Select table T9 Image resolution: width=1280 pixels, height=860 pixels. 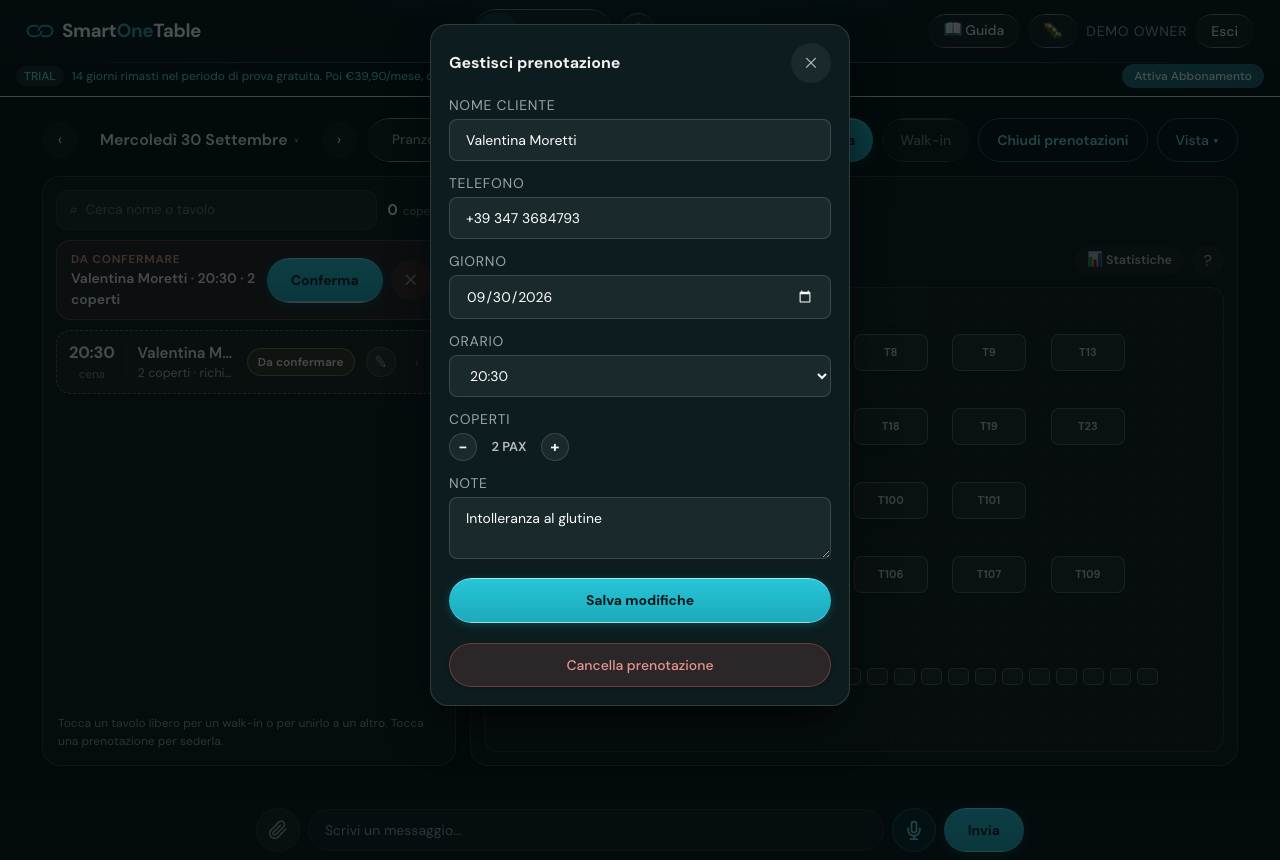[989, 352]
